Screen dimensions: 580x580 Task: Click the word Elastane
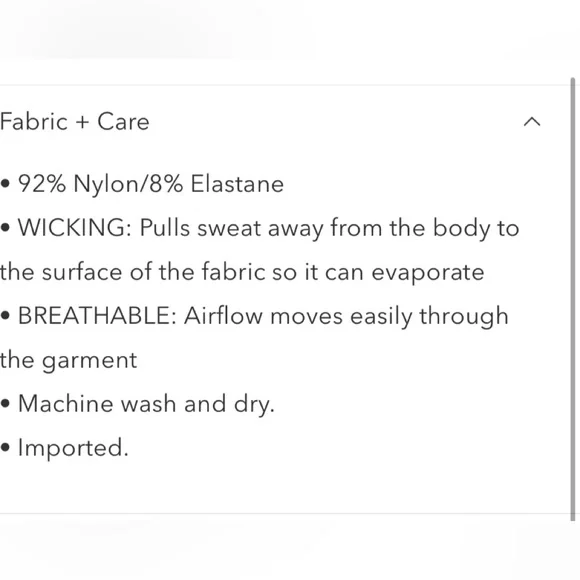(237, 184)
